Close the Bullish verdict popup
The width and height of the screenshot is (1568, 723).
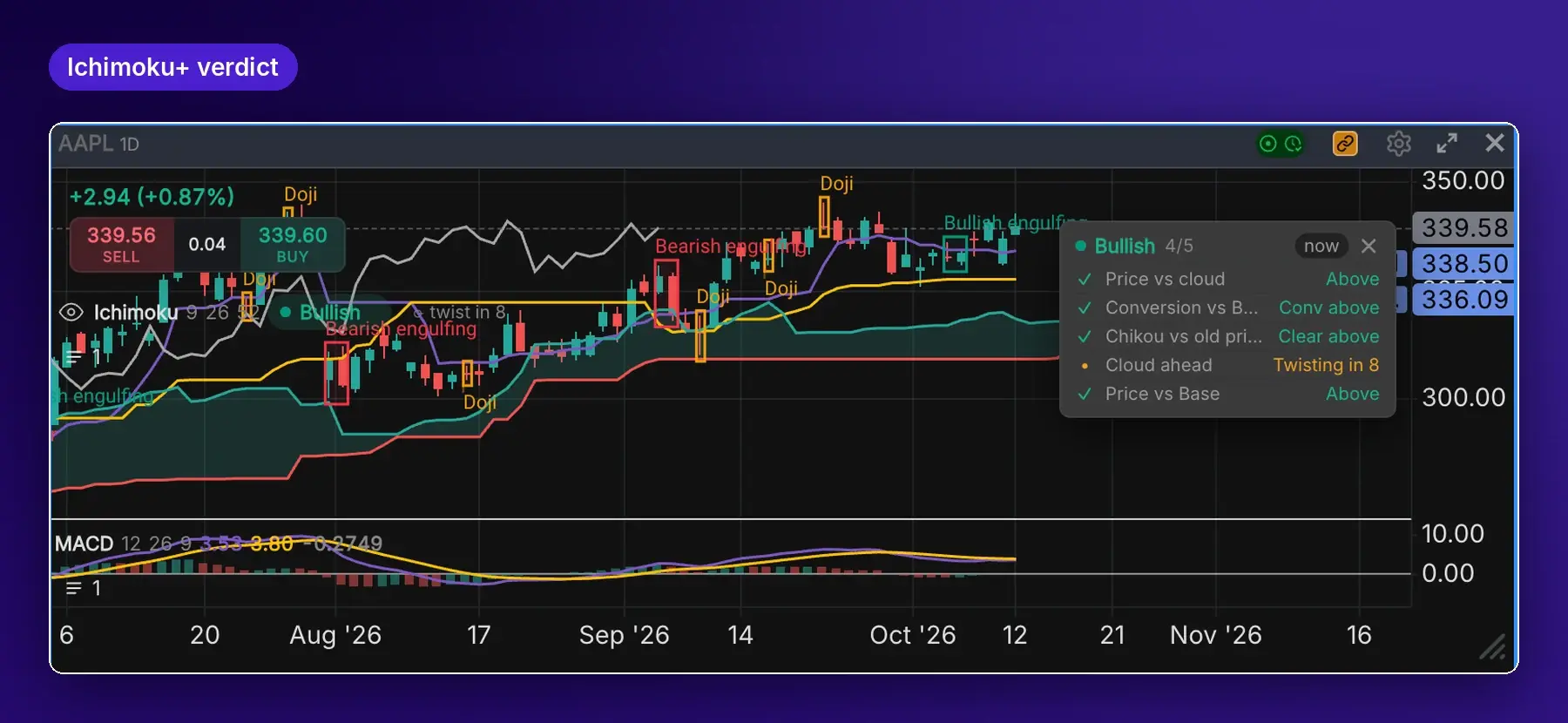click(x=1369, y=246)
